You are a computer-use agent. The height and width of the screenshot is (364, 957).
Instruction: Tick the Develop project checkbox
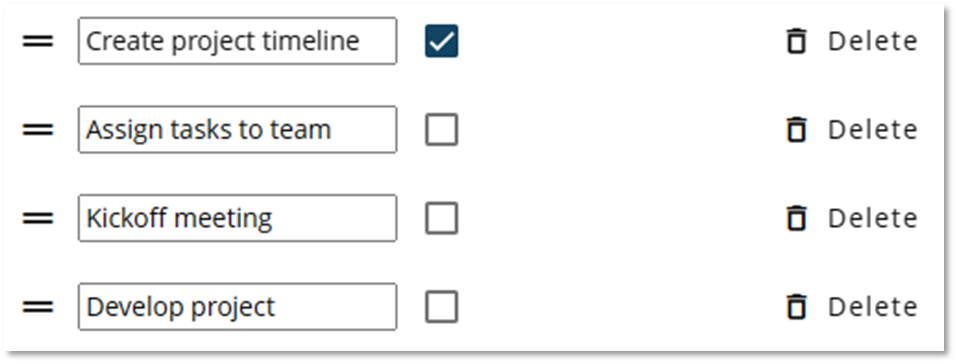(x=441, y=307)
